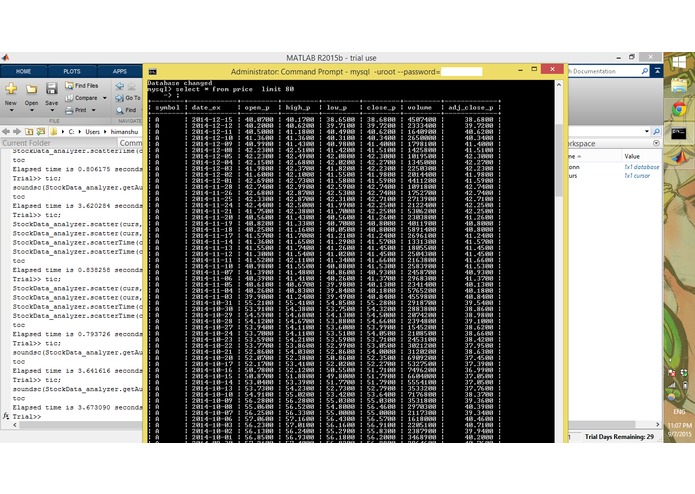Image resolution: width=695 pixels, height=494 pixels.
Task: Click the up-one-level folder icon
Action: (29, 132)
